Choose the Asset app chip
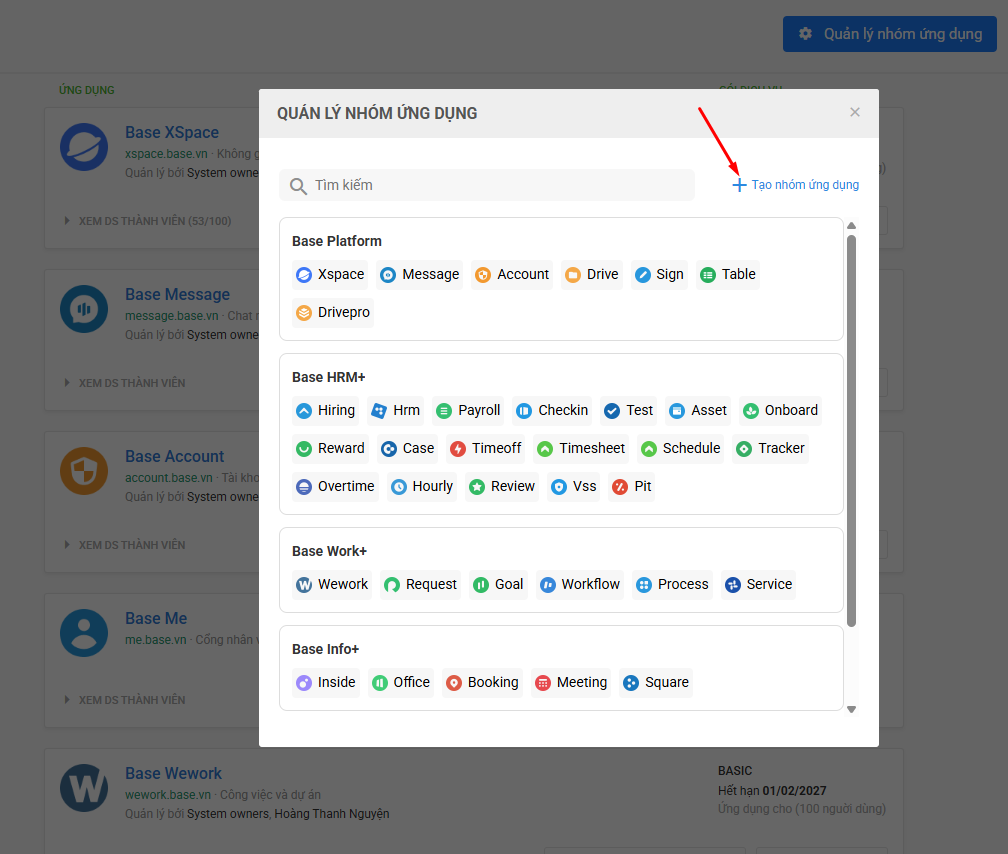 698,410
